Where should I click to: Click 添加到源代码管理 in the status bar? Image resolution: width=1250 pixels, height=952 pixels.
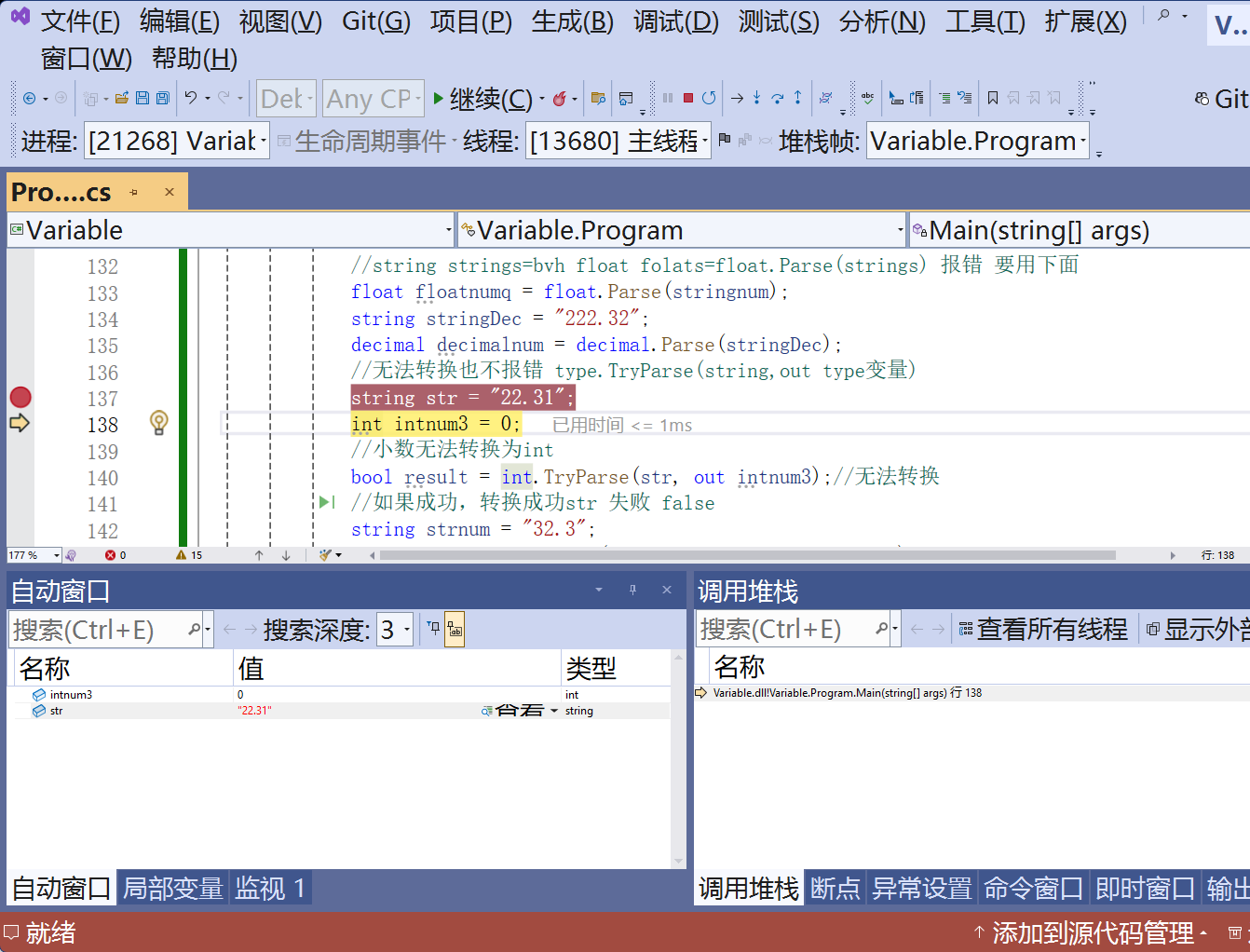click(x=1093, y=932)
